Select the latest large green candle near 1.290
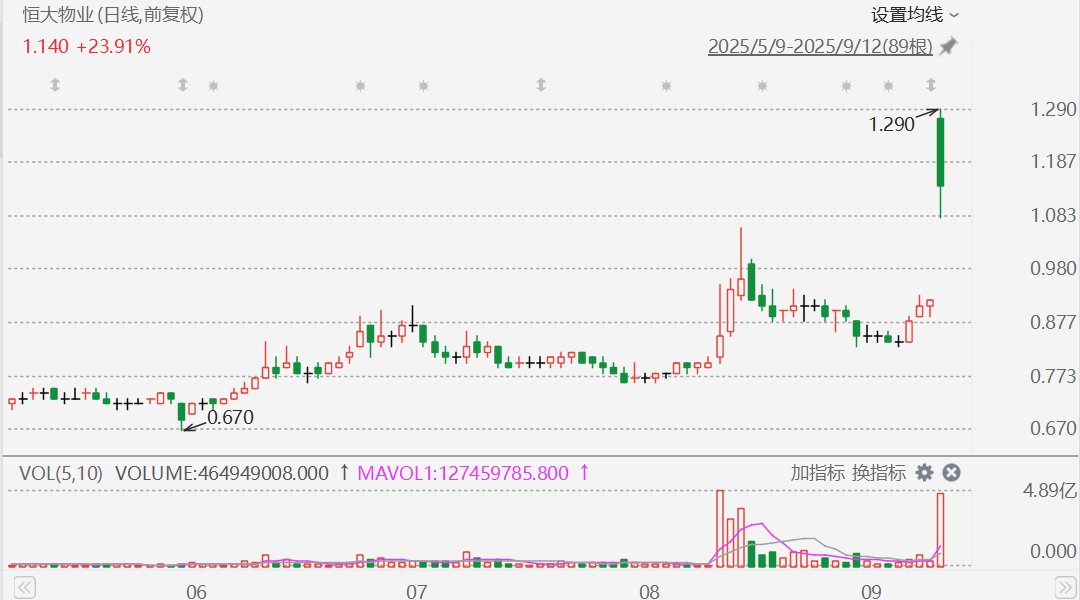 (940, 152)
